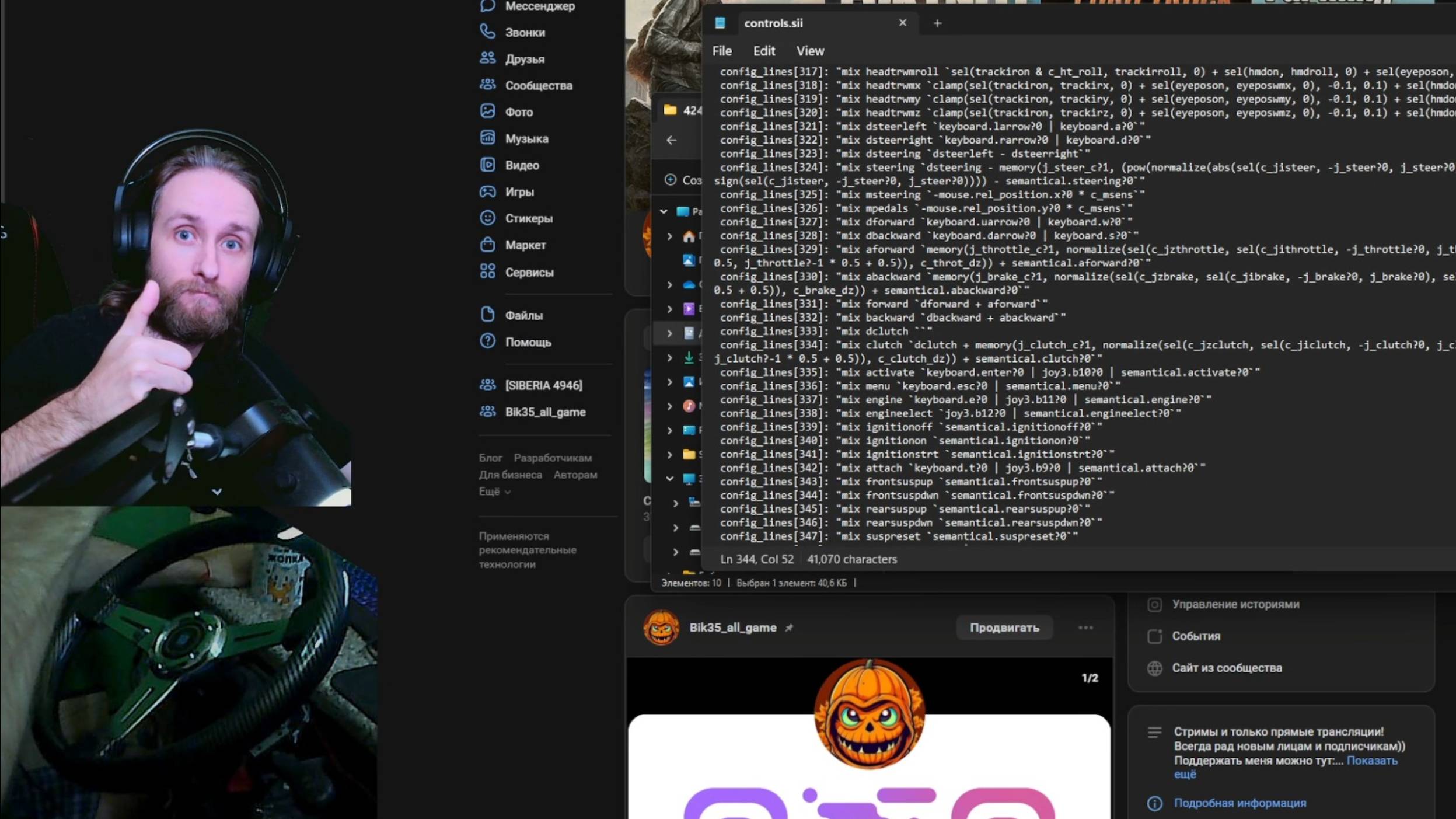The image size is (1456, 819).
Task: Open the post's three-dots options menu
Action: [1085, 628]
